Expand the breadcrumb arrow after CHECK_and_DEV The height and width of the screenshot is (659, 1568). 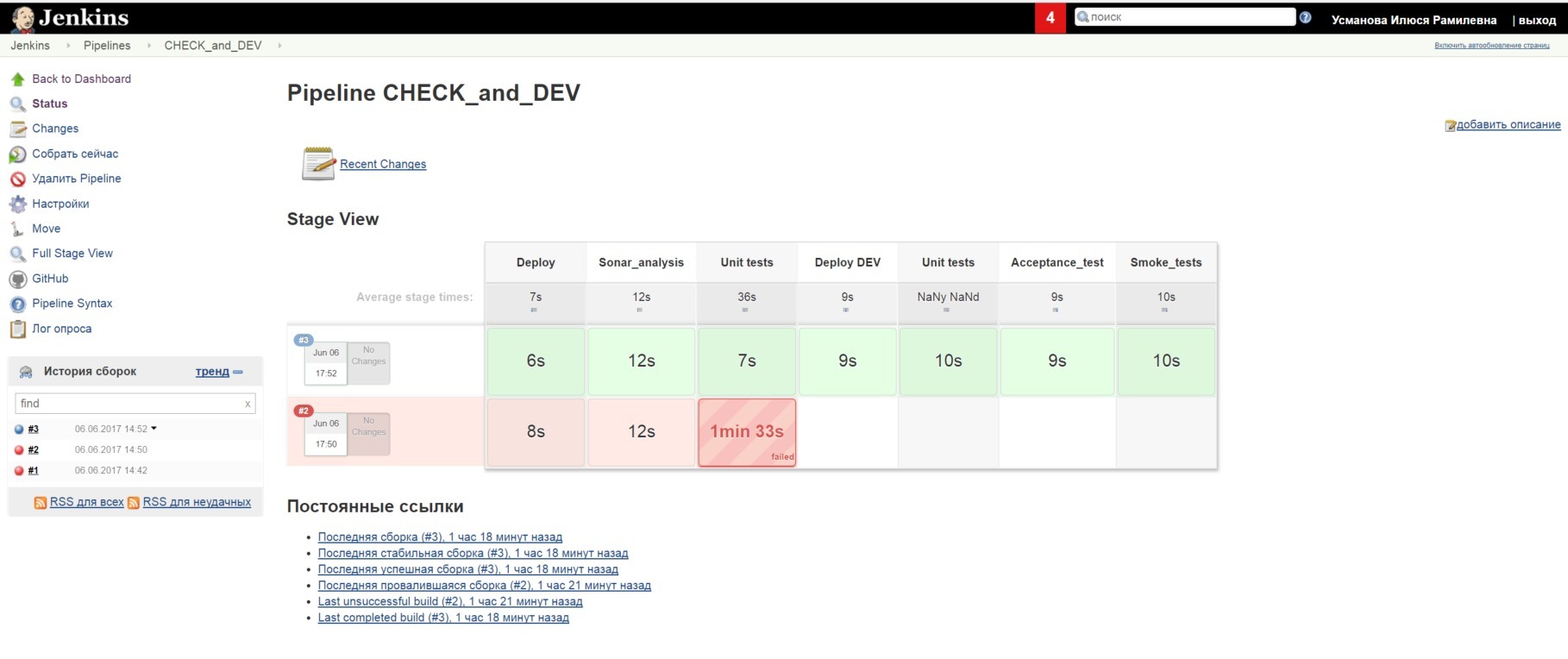point(279,46)
